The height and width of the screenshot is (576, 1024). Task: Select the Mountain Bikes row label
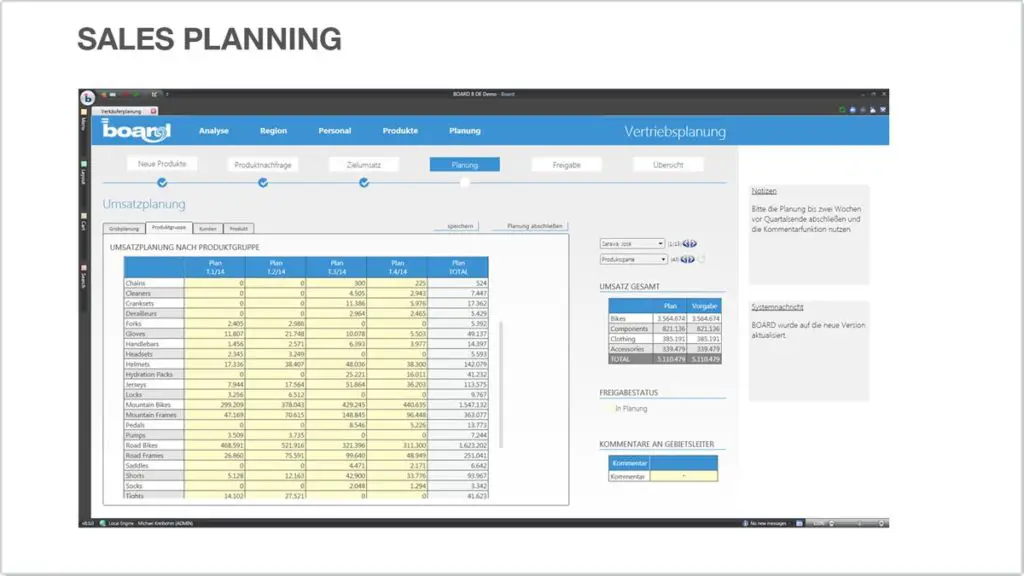[154, 405]
